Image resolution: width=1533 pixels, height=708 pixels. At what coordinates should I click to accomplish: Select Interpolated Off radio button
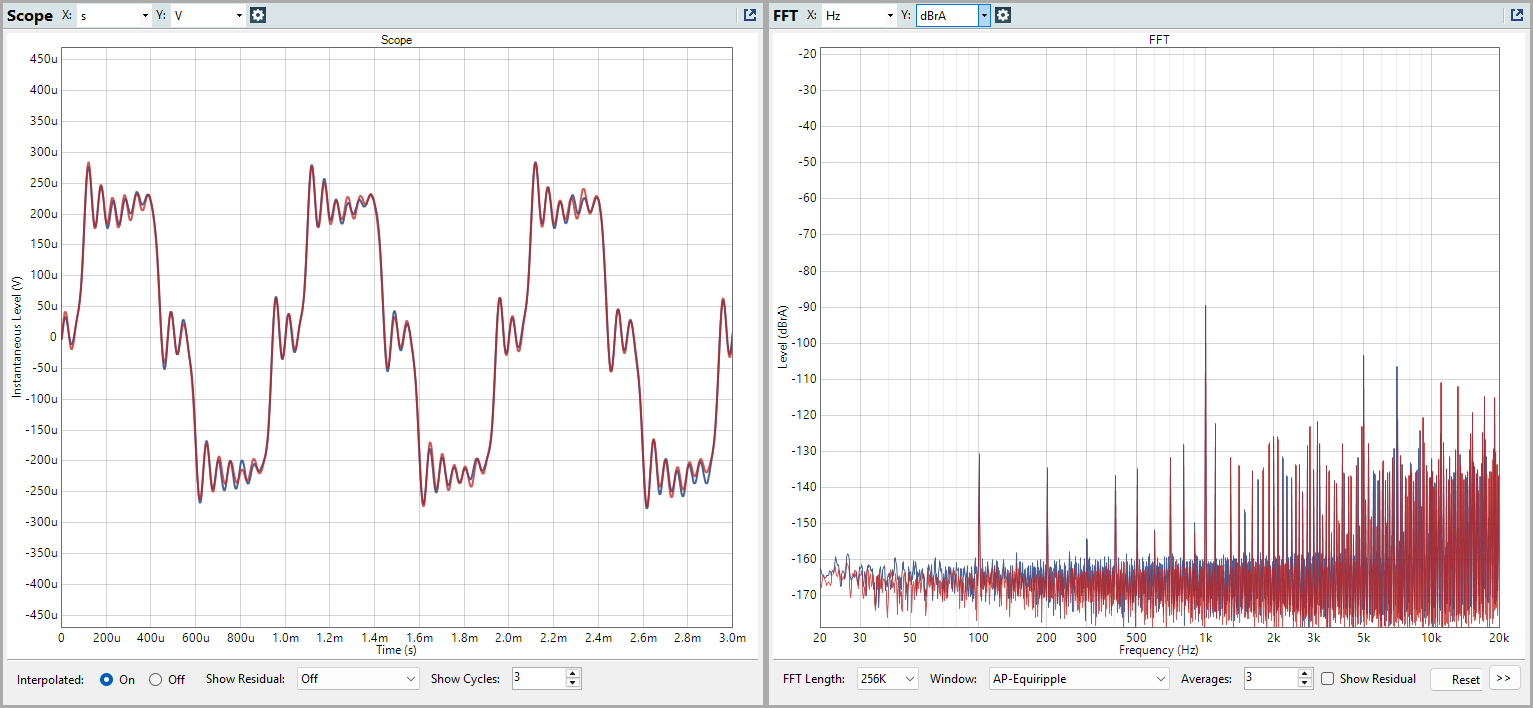pos(155,679)
